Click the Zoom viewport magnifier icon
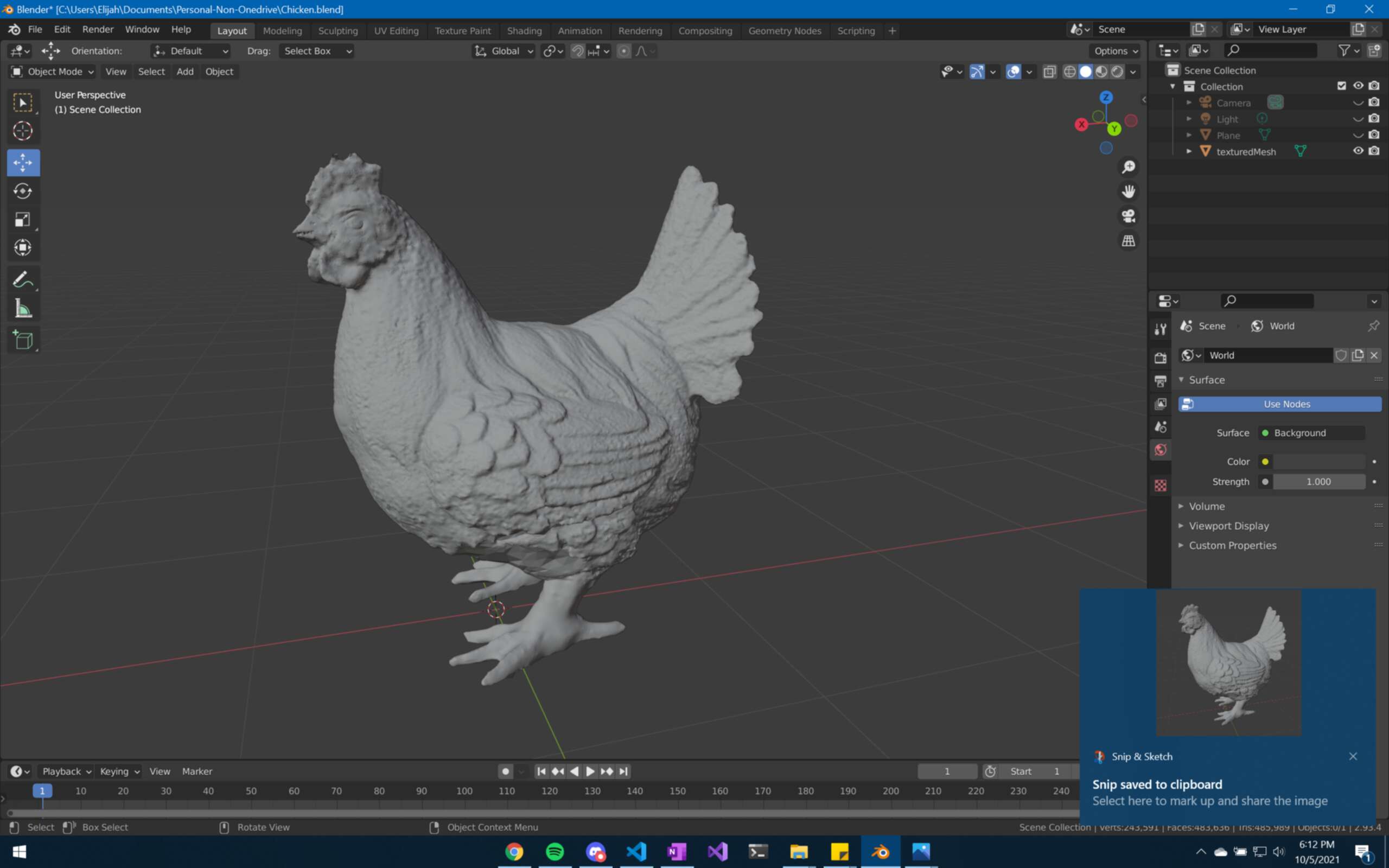1389x868 pixels. [1129, 167]
